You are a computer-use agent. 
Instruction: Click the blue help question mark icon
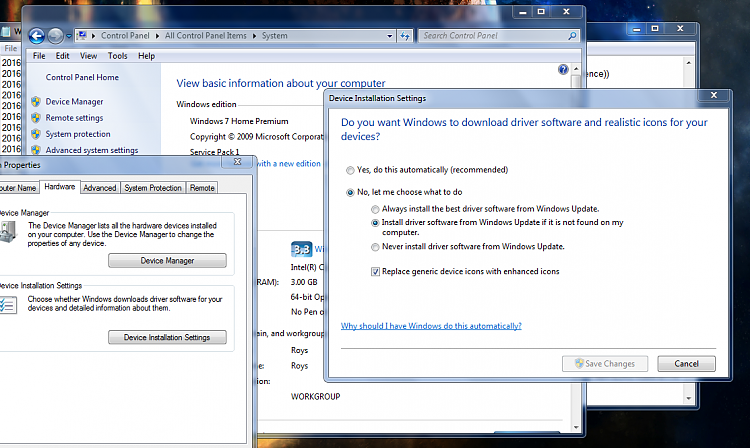[563, 70]
